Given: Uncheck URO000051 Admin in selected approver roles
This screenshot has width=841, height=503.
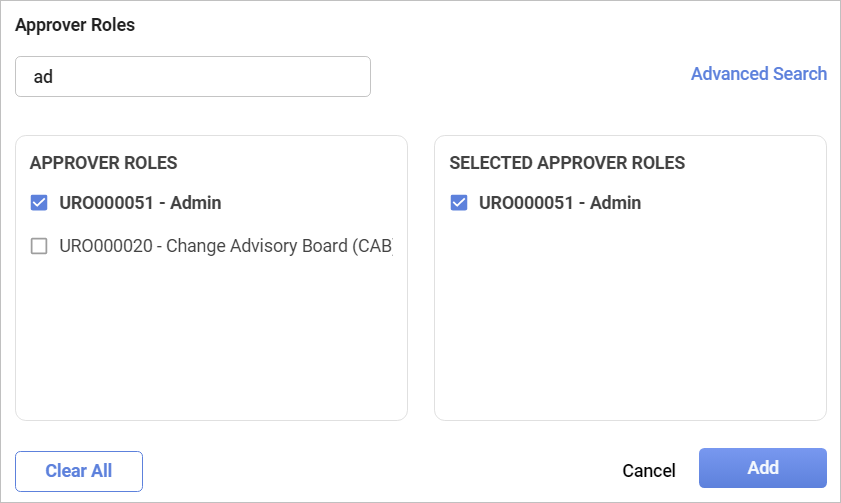Looking at the screenshot, I should click(459, 203).
